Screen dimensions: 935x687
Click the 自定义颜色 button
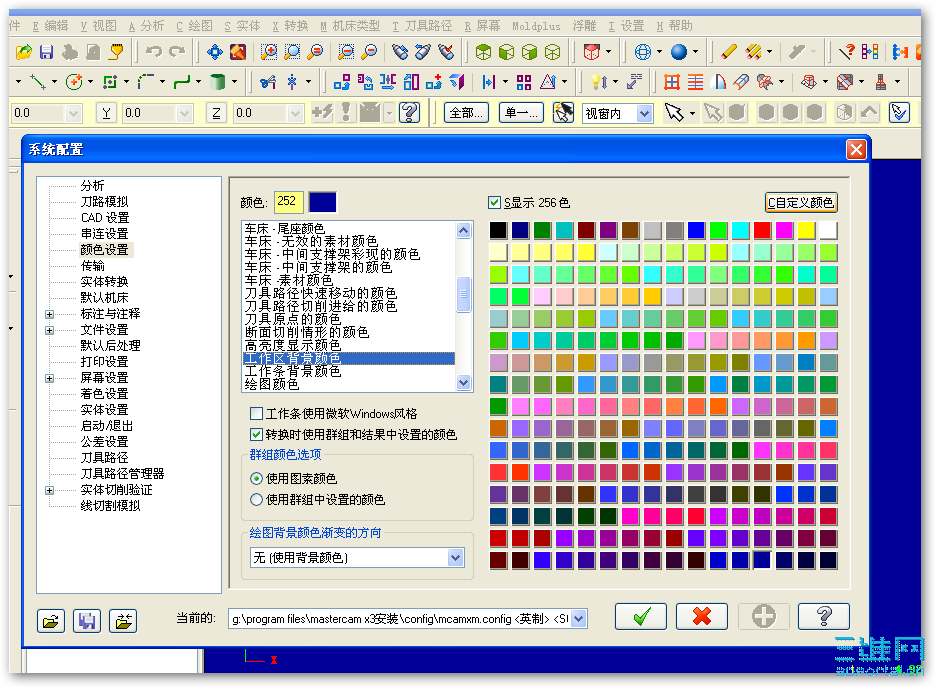coord(801,203)
